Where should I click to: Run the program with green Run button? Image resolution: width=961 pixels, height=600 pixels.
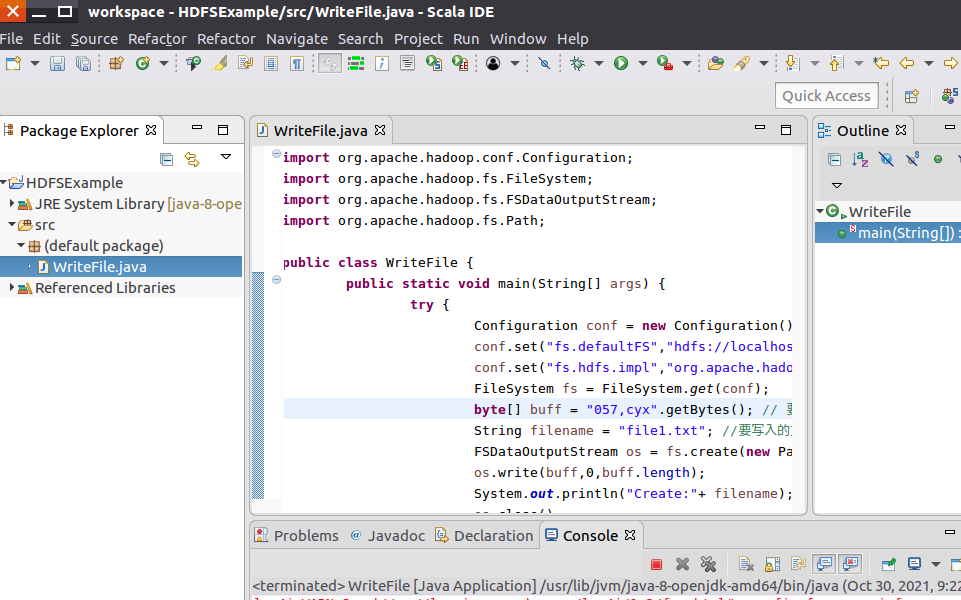[x=621, y=63]
